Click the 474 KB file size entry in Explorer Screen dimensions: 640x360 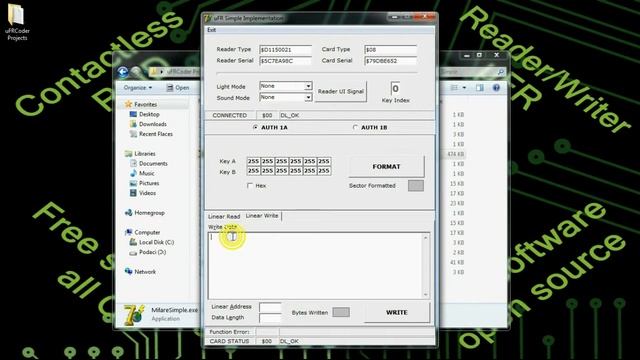click(456, 154)
